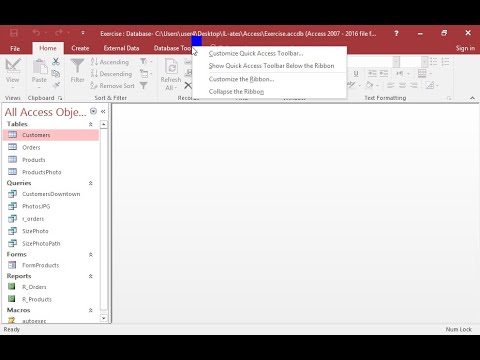Select the Orders table

point(51,147)
